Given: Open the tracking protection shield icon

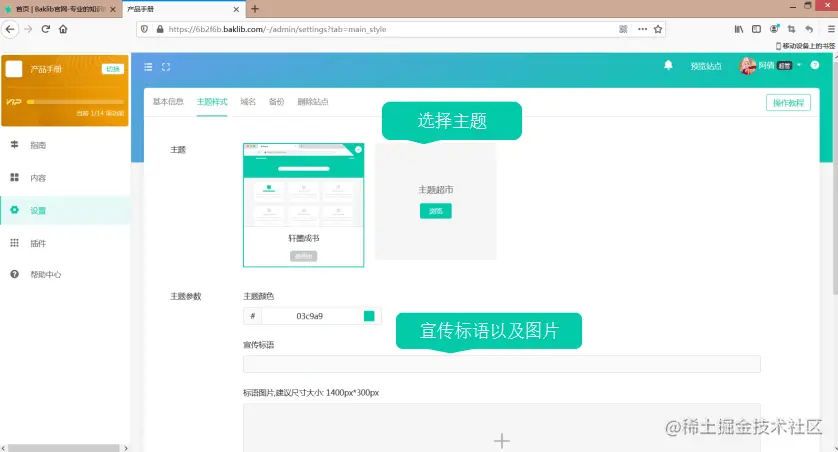Looking at the screenshot, I should click(144, 29).
